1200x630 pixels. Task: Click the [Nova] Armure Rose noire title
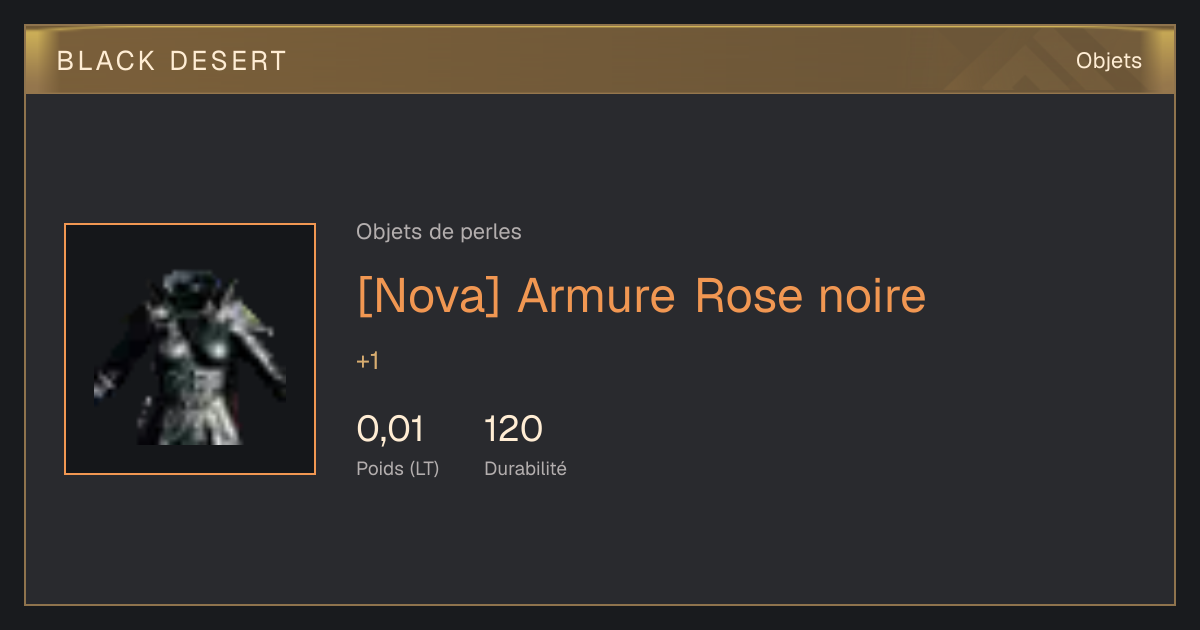[641, 295]
